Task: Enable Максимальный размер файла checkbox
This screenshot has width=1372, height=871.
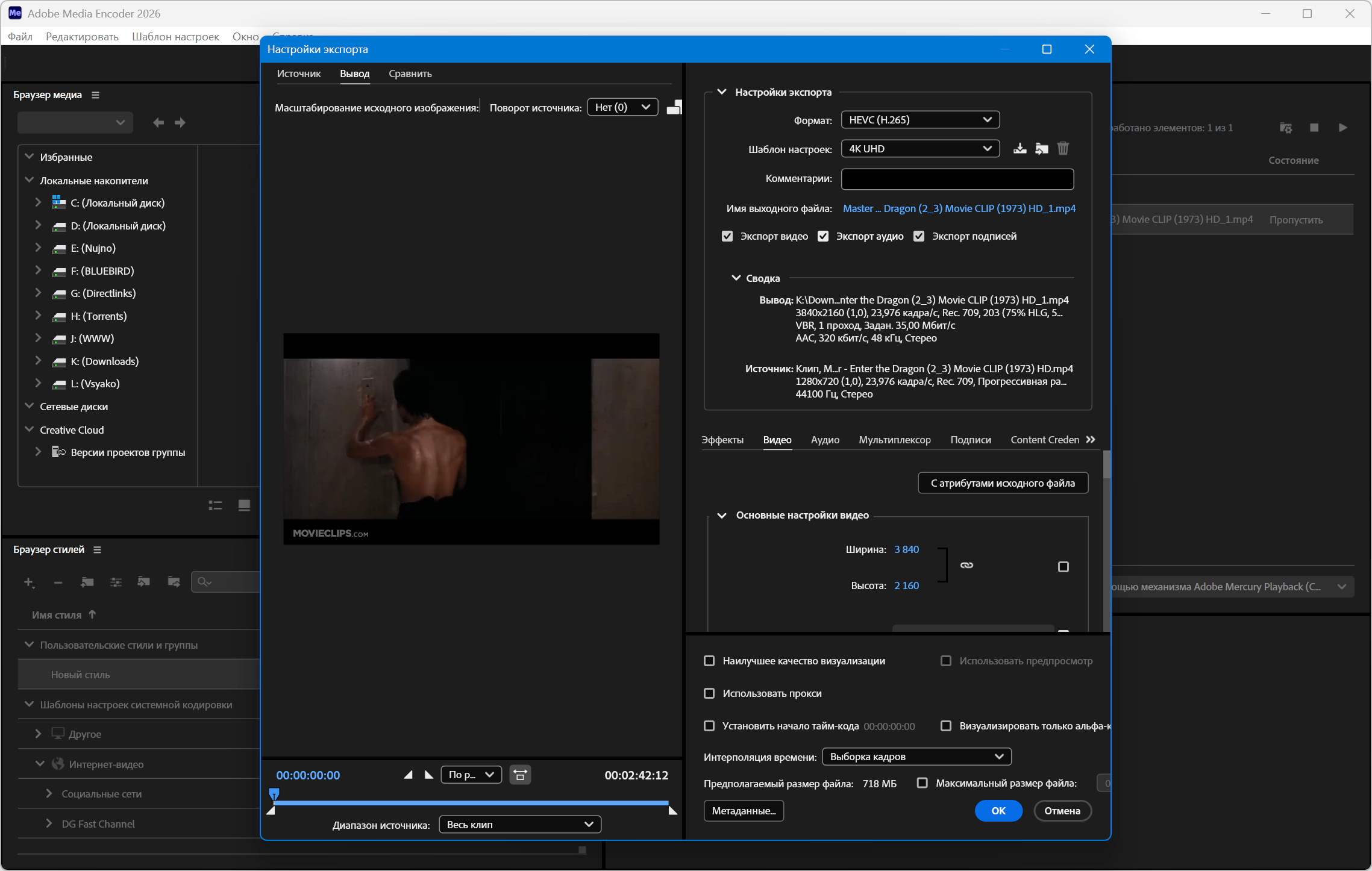Action: 922,783
